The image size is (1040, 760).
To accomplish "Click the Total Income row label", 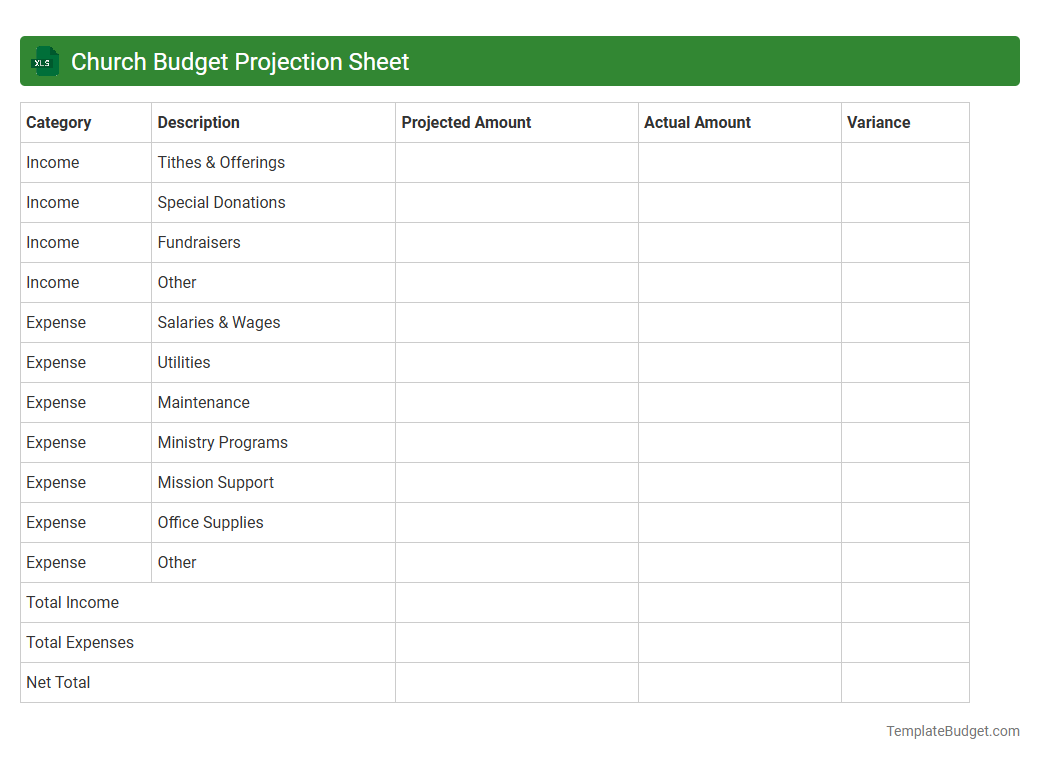I will (x=72, y=602).
